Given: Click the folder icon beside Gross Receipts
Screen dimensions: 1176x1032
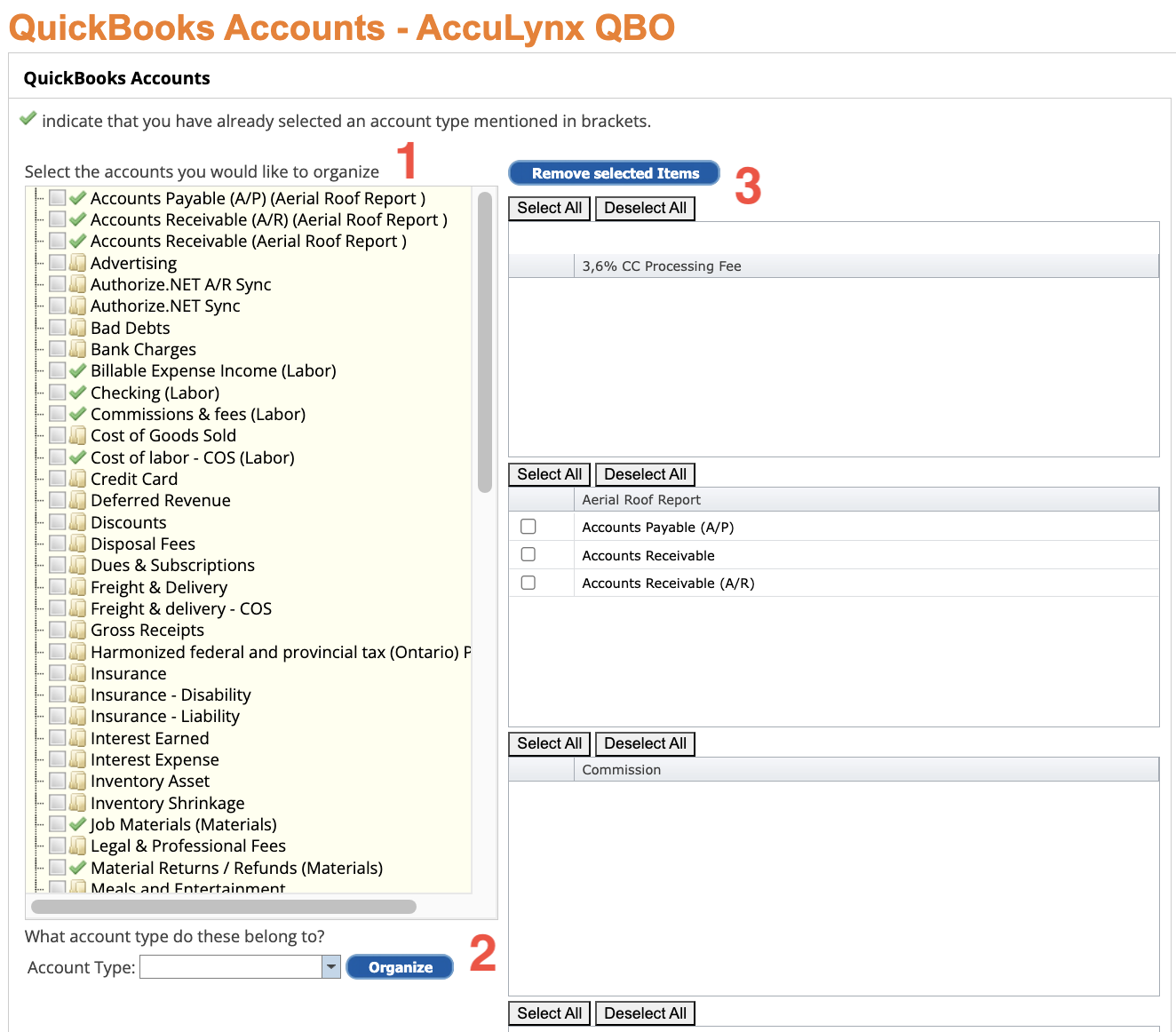Looking at the screenshot, I should coord(78,630).
